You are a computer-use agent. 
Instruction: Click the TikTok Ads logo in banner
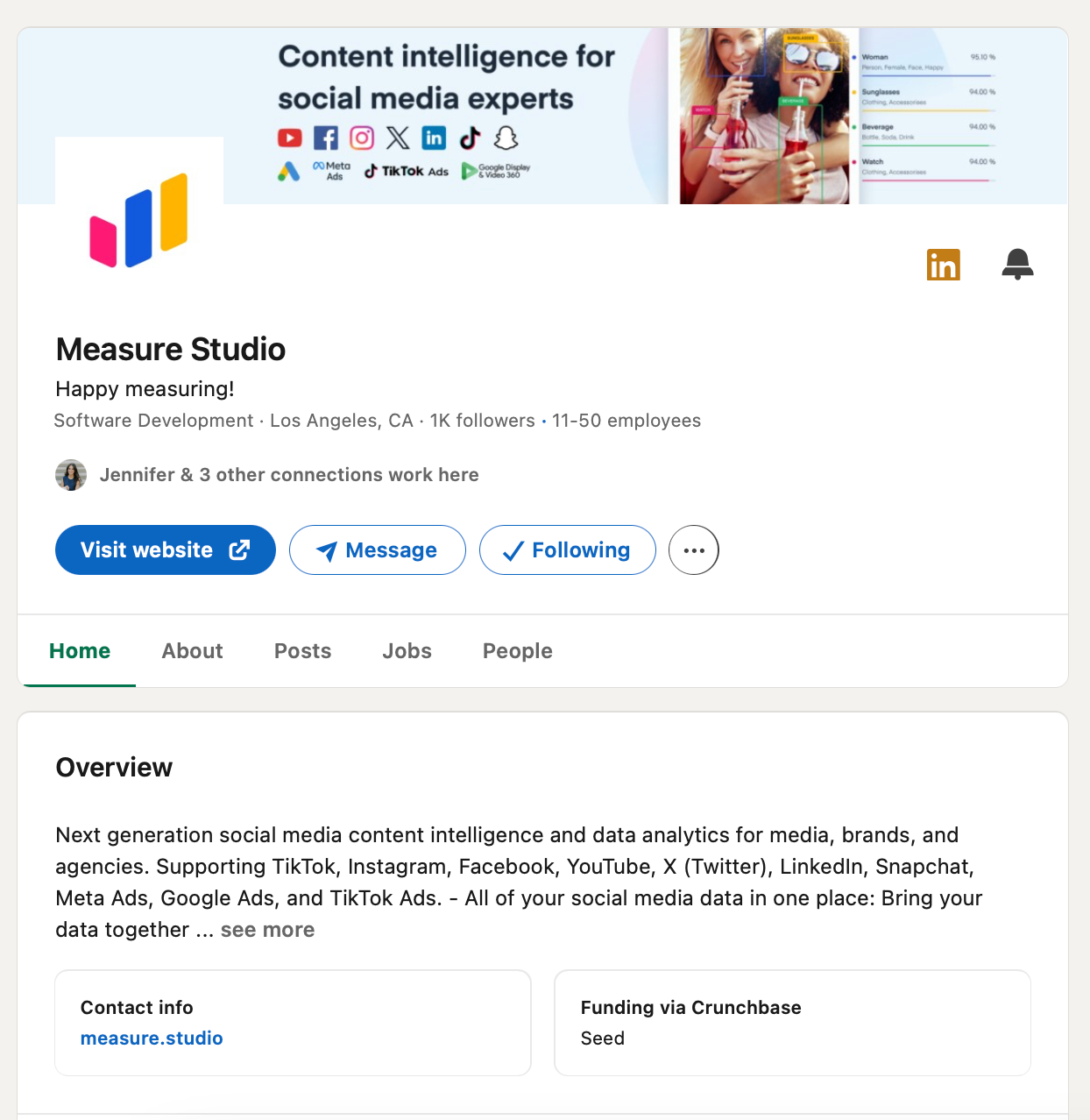(407, 172)
